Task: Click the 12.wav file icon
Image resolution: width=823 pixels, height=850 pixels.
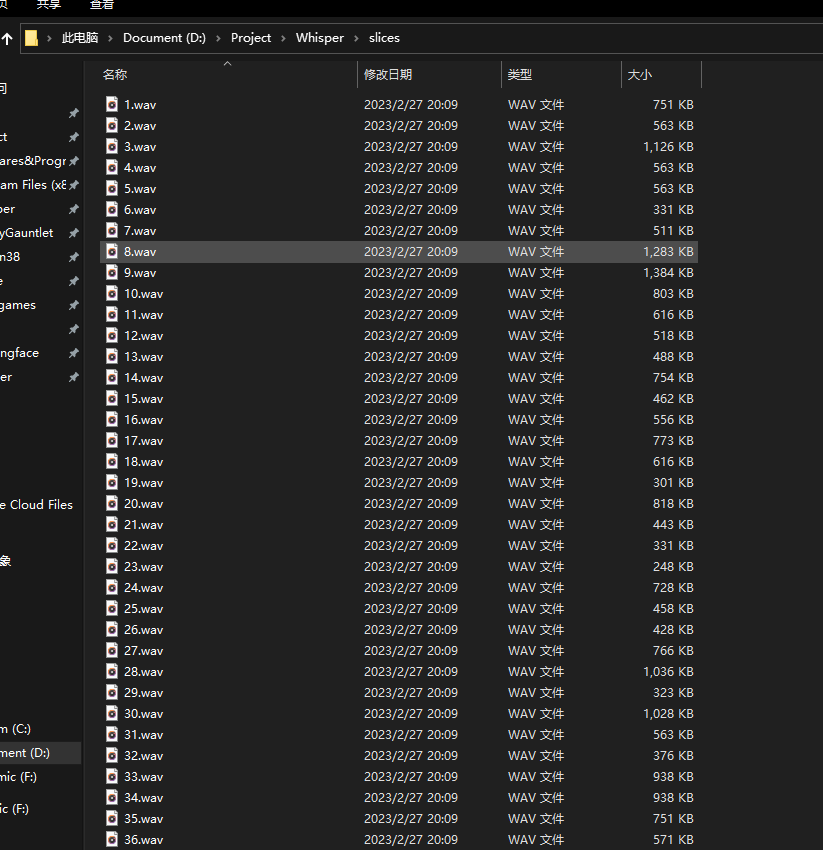Action: coord(112,336)
